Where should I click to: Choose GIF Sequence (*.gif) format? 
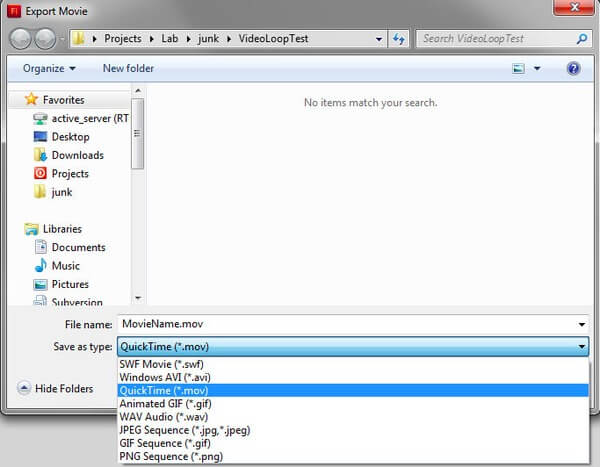click(353, 443)
